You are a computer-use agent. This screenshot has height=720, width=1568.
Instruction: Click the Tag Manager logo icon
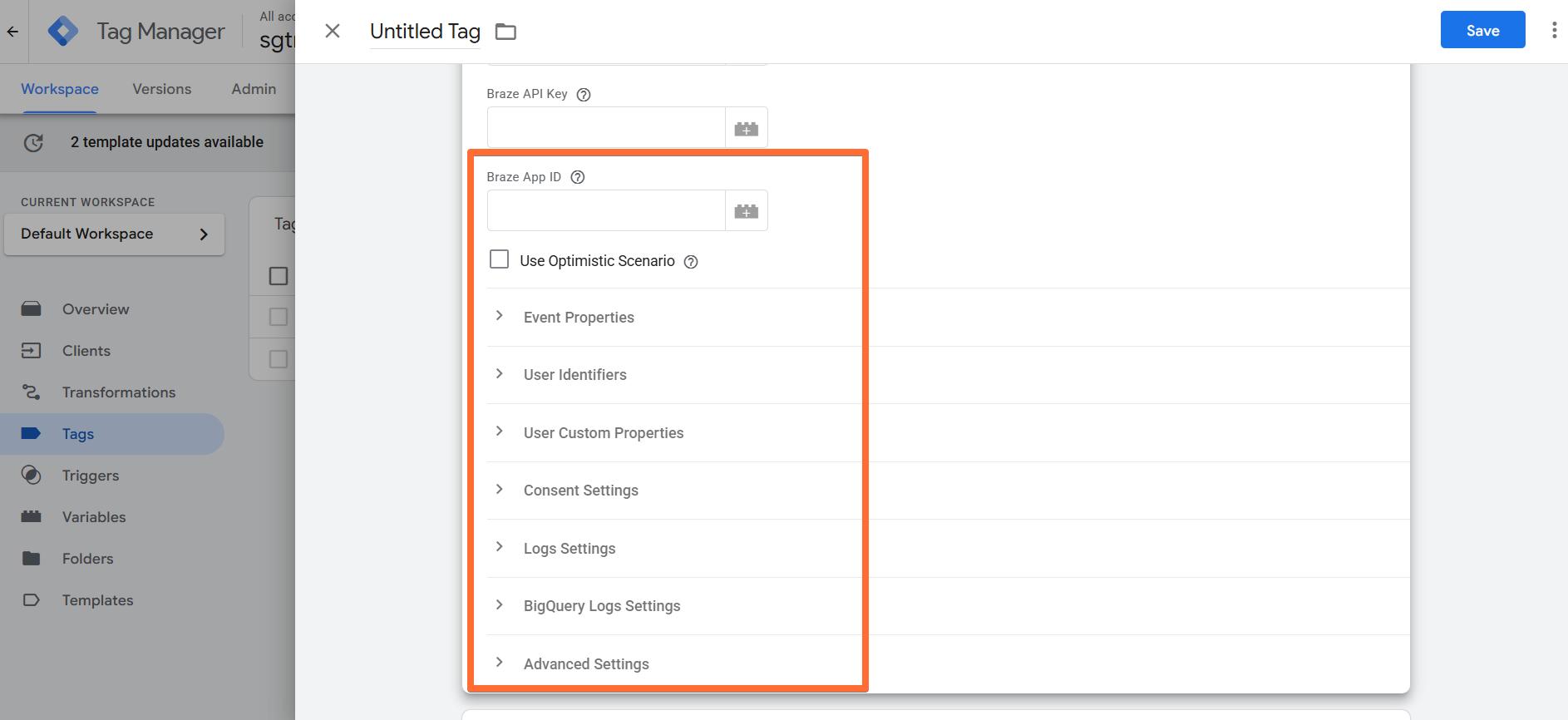(x=63, y=32)
